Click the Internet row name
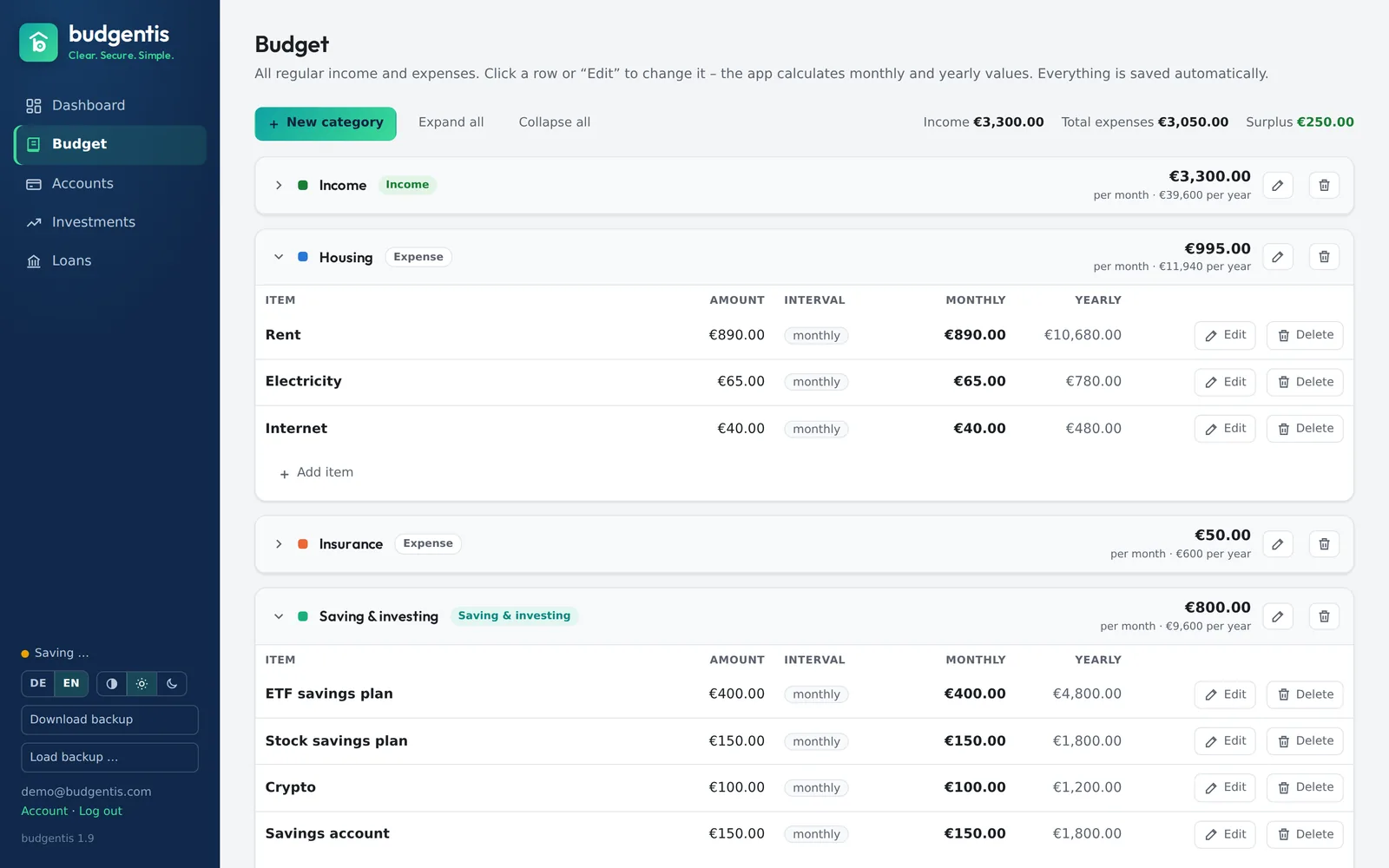The image size is (1389, 868). (x=296, y=429)
